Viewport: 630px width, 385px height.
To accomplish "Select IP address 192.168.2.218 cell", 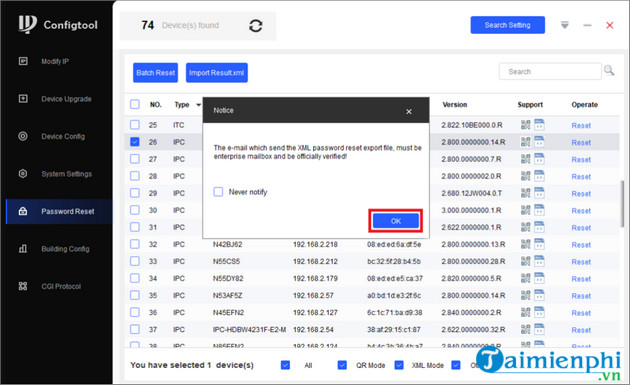I will (315, 244).
